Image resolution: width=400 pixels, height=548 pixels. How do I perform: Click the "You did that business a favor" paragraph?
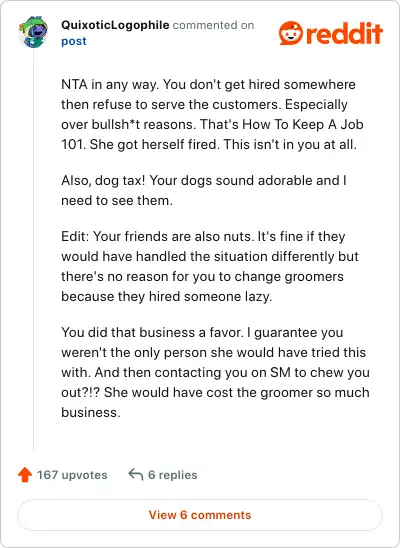pos(215,372)
